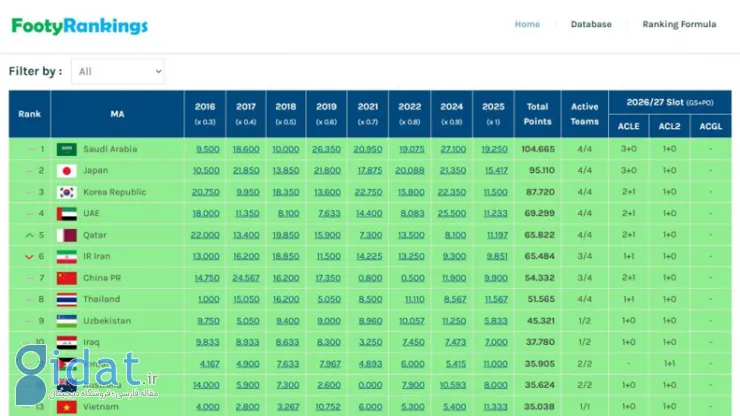Open Saudi Arabia's 2019 score 26.350

tap(326, 149)
